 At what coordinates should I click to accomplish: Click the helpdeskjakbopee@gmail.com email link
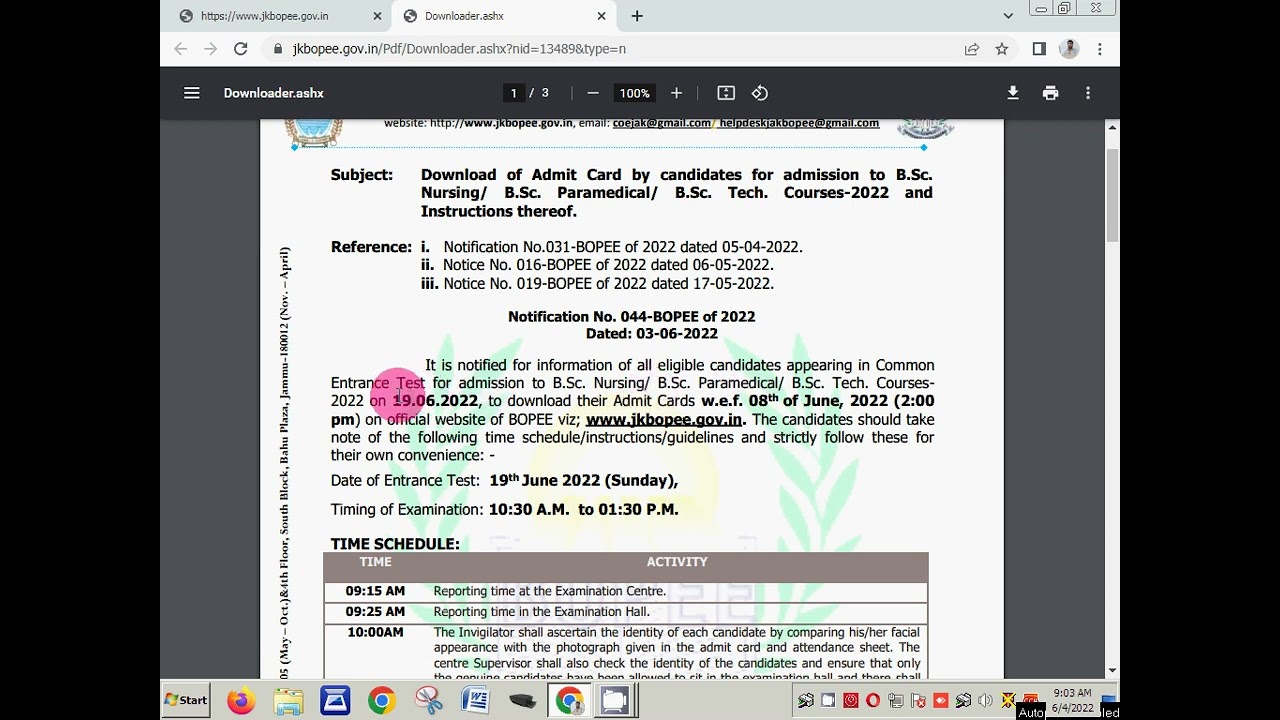point(799,123)
